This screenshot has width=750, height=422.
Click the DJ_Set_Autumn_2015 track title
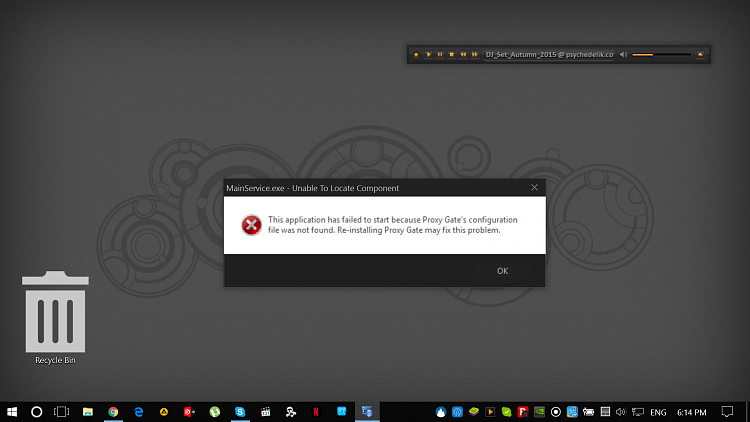click(549, 55)
